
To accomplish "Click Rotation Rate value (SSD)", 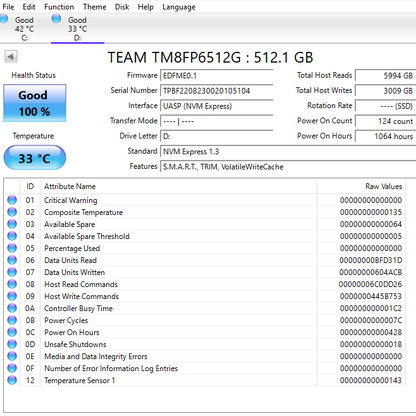I will click(x=385, y=106).
